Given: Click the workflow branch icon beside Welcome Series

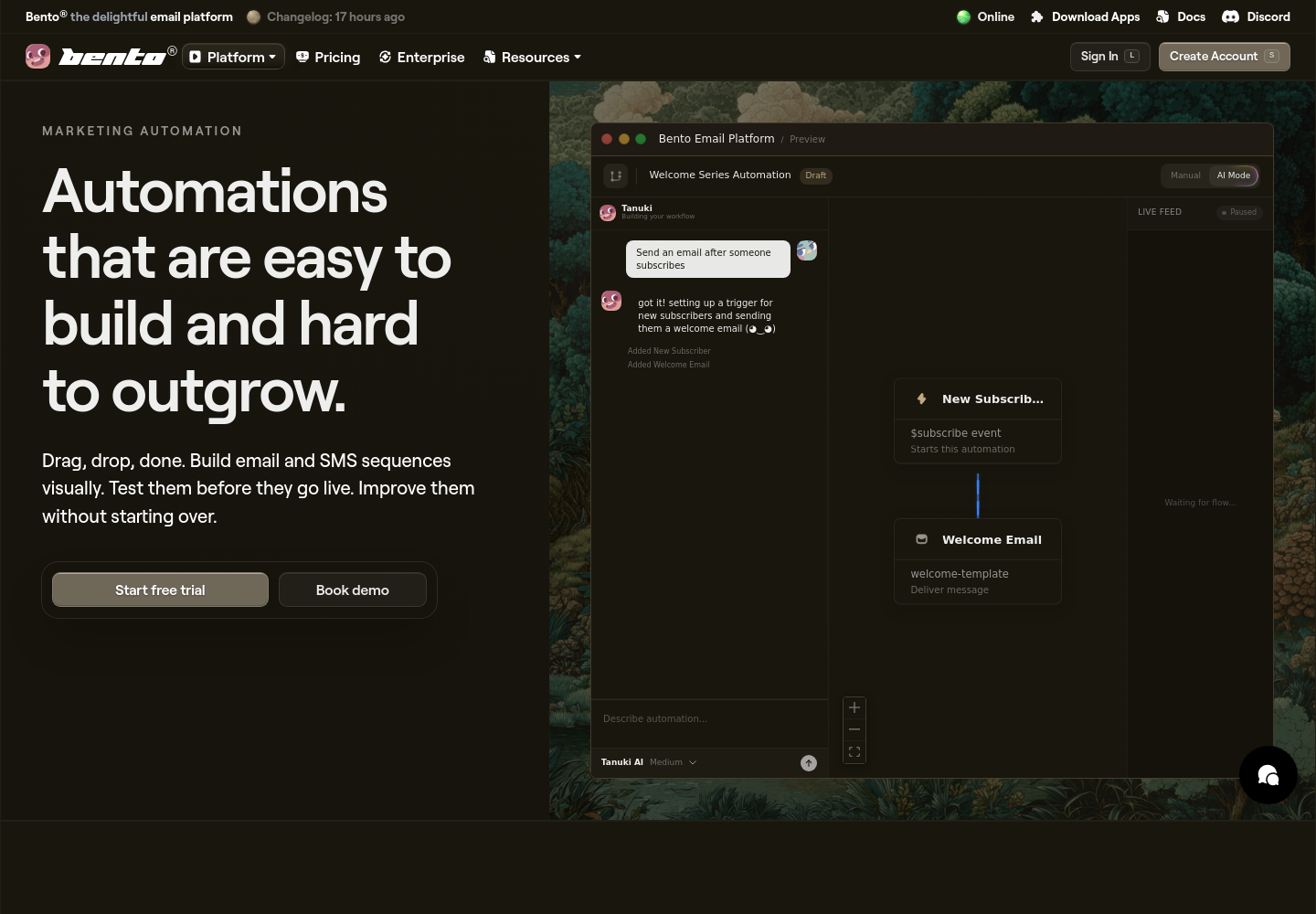Looking at the screenshot, I should coord(616,175).
